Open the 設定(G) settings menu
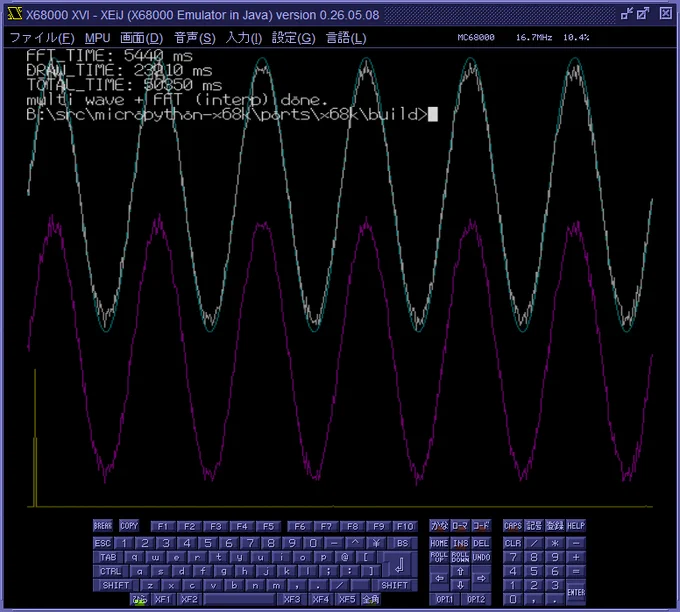This screenshot has height=612, width=680. click(x=294, y=38)
